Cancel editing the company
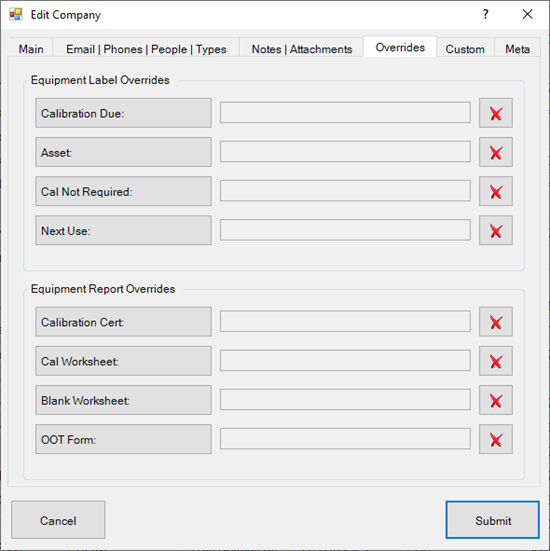Viewport: 550px width, 551px height. tap(58, 520)
